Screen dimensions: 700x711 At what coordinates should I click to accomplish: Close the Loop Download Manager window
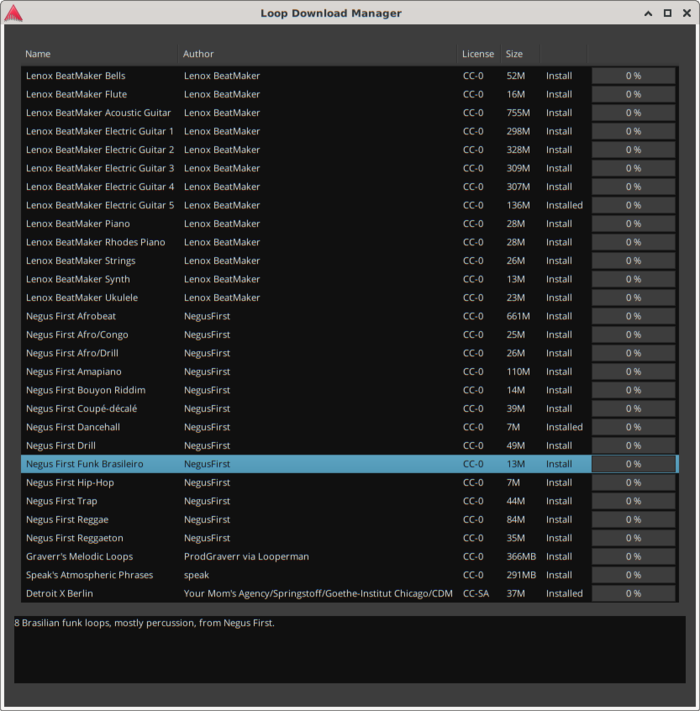pos(687,13)
